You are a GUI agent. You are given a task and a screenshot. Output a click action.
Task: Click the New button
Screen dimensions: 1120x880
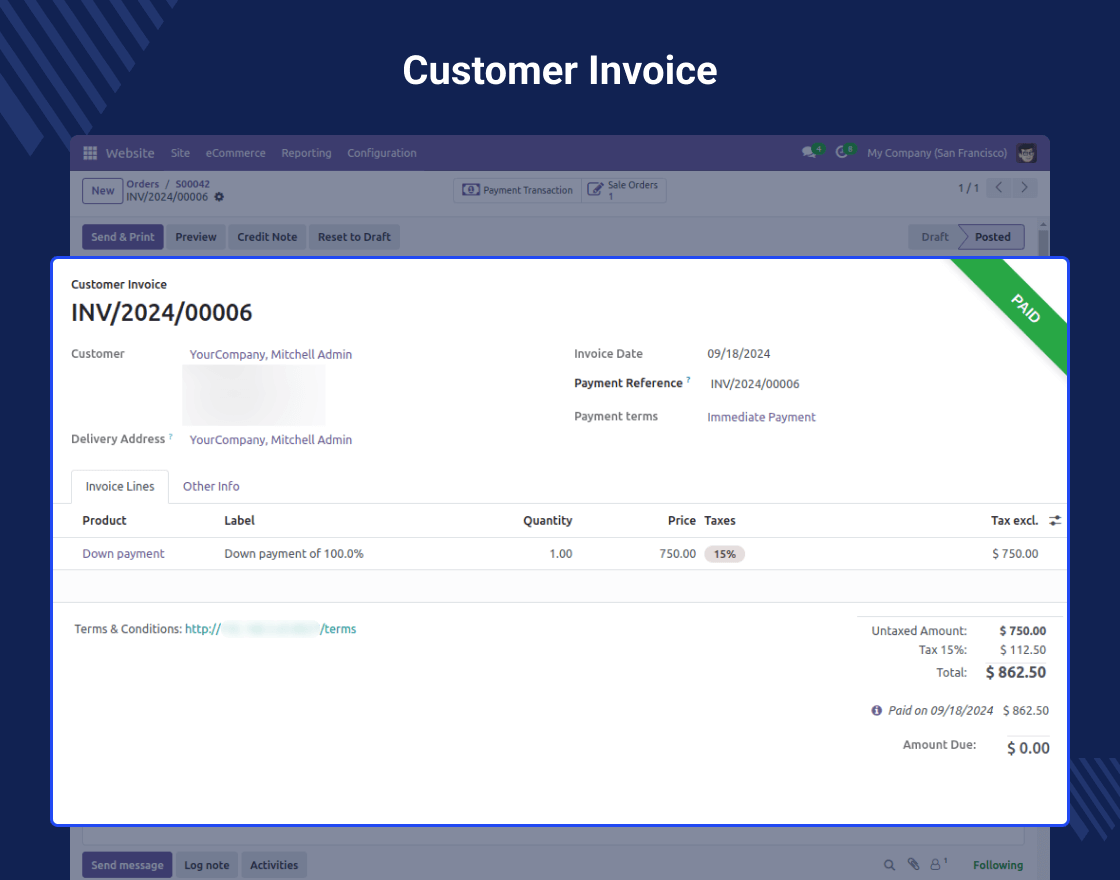coord(102,191)
